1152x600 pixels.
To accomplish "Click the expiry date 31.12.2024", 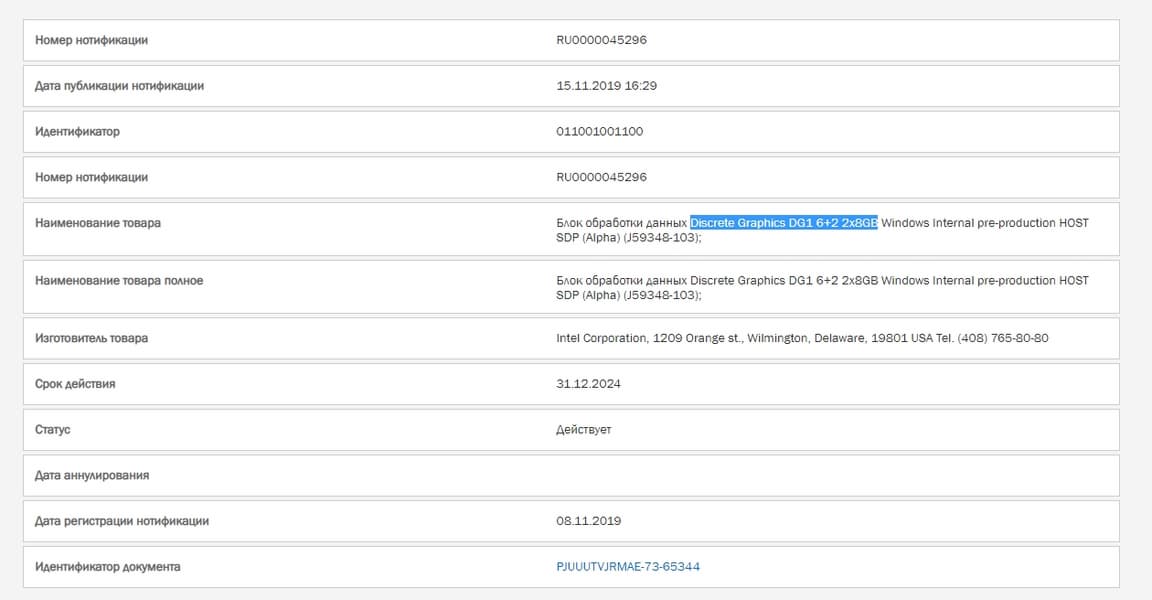I will tap(588, 384).
